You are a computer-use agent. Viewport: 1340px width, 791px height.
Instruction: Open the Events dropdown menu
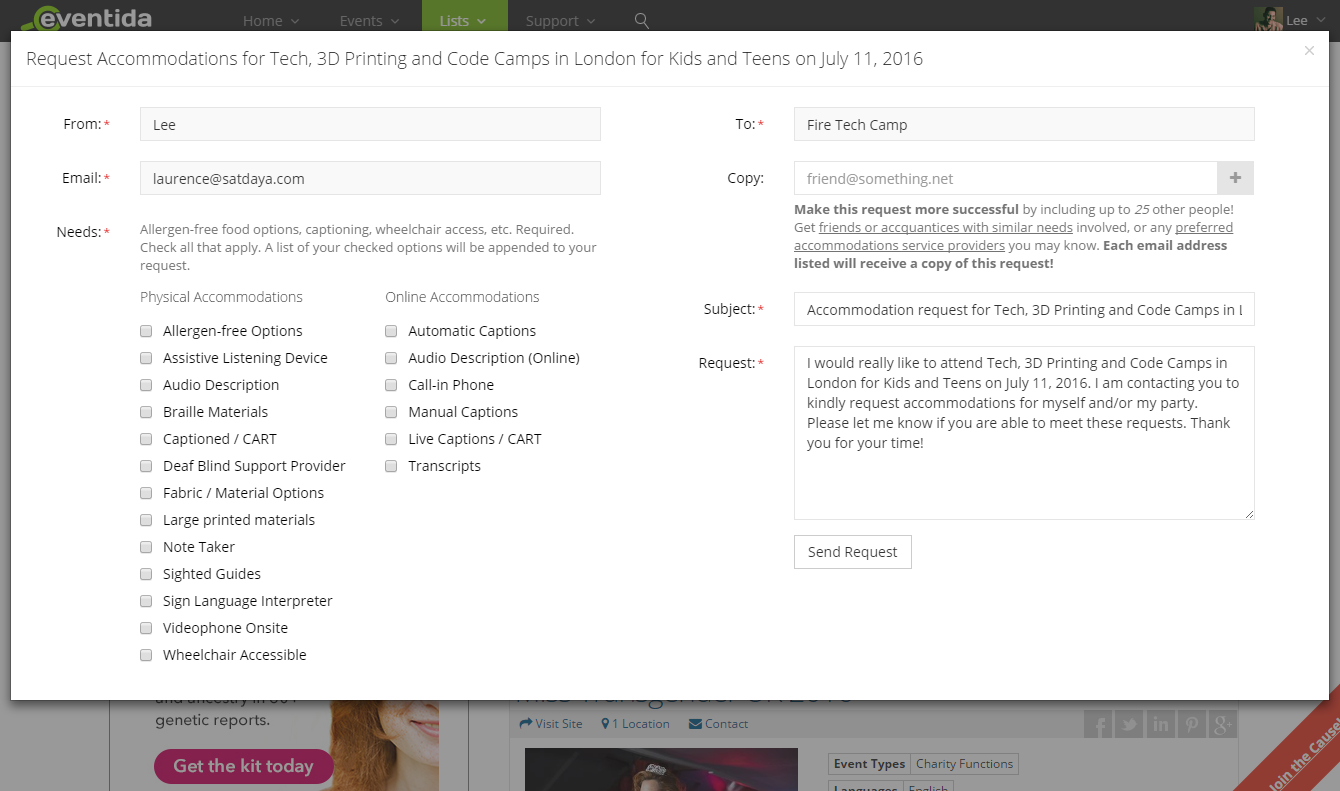[x=369, y=20]
